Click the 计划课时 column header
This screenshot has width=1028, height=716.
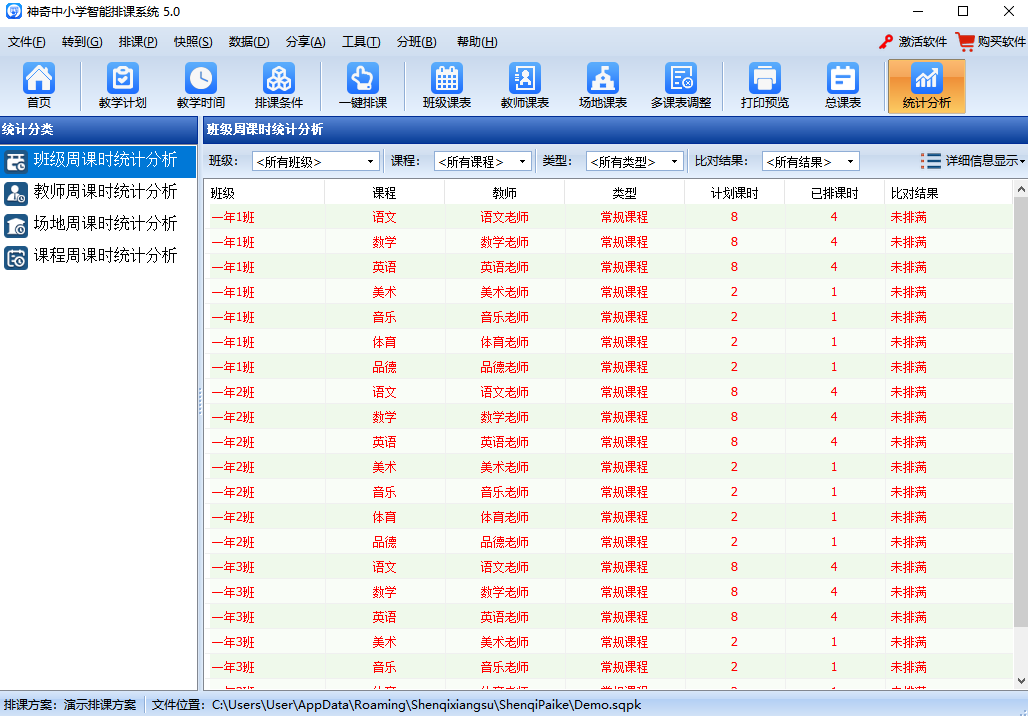click(734, 193)
